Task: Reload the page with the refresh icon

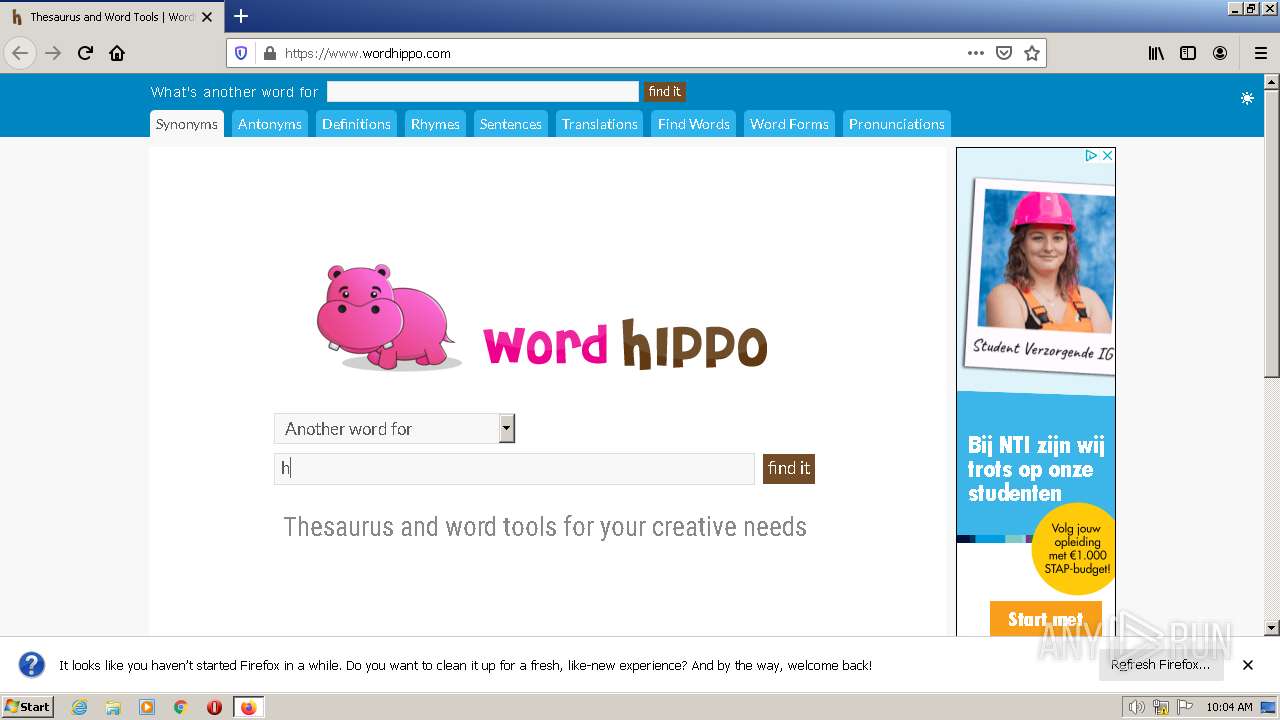Action: point(85,53)
